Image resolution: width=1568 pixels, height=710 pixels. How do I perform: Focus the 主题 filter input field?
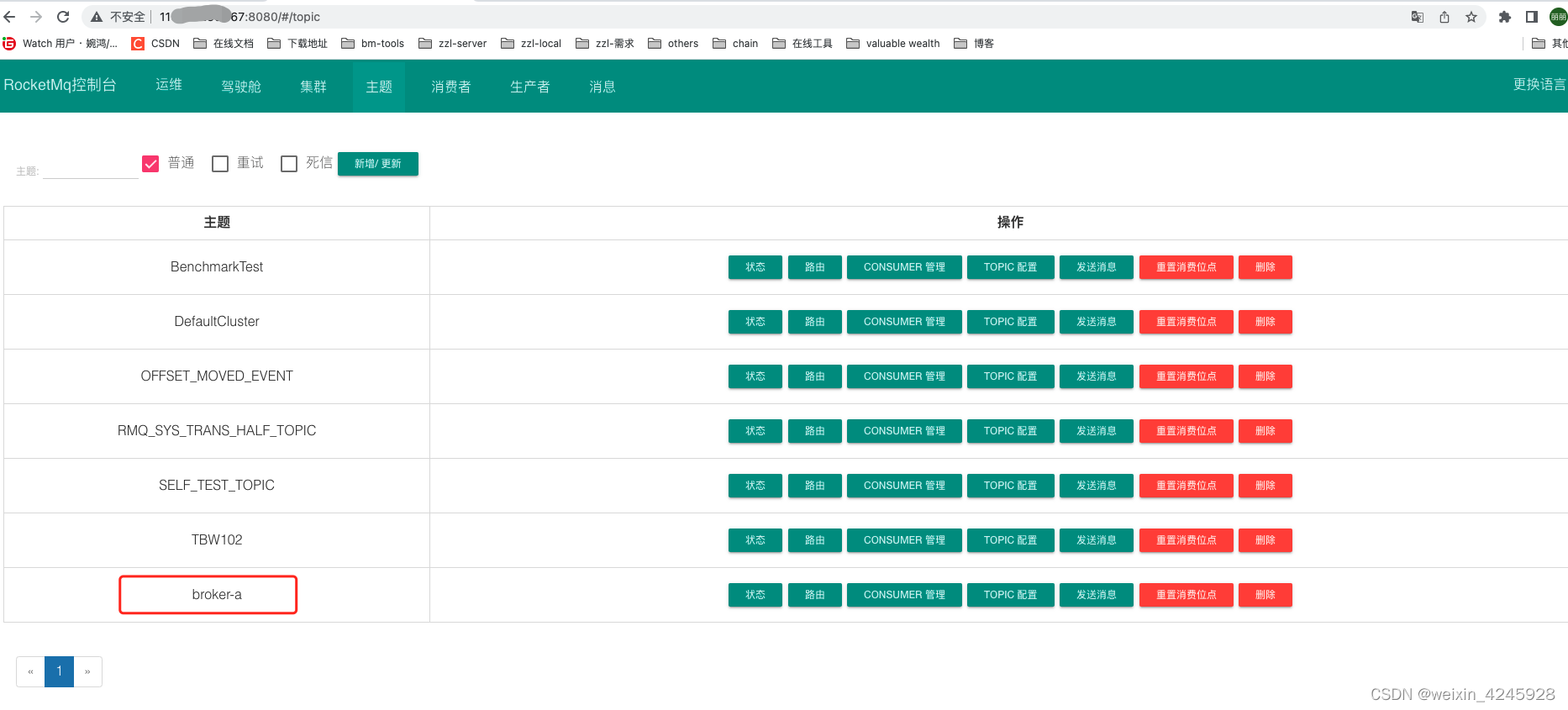pos(91,168)
